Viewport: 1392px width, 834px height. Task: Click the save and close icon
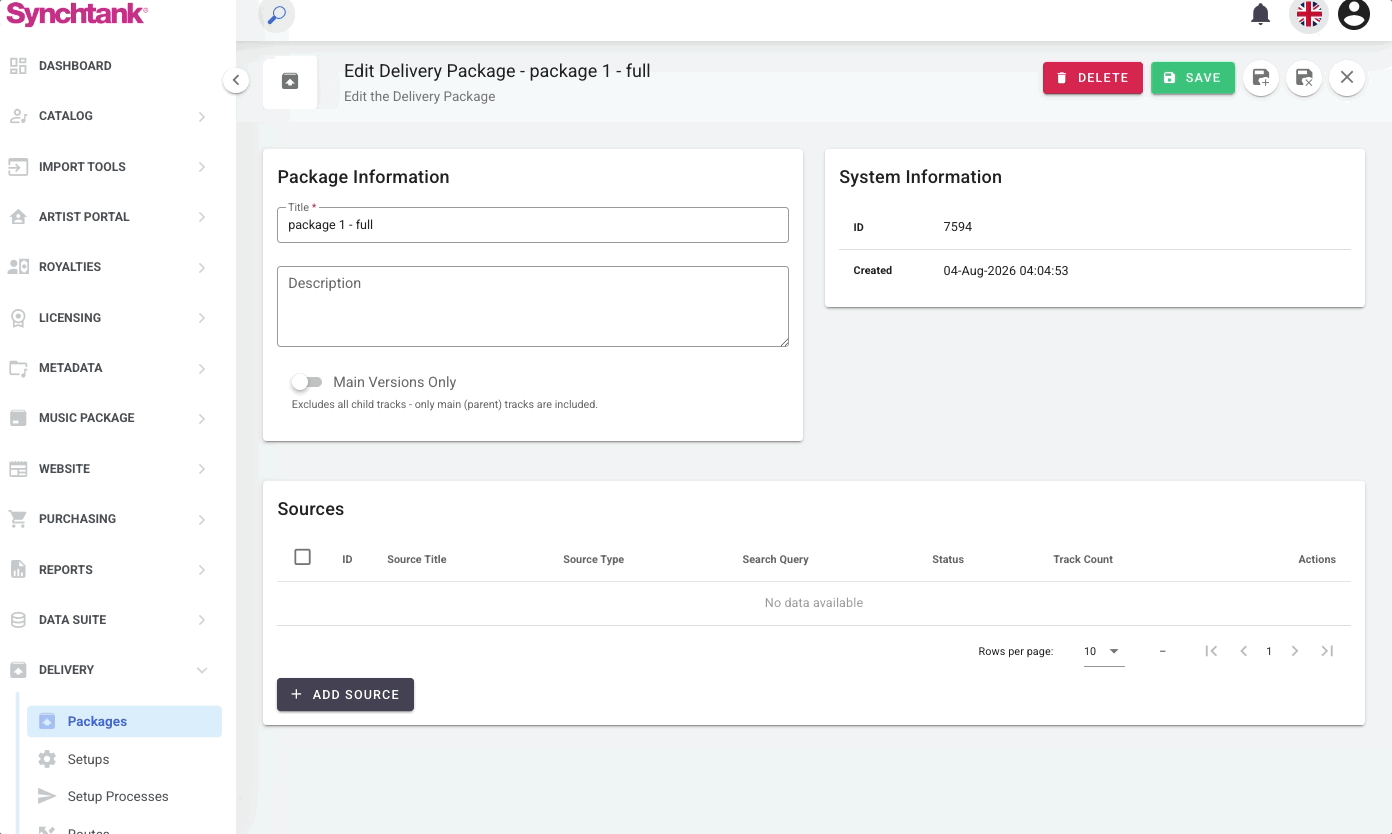(x=1304, y=78)
